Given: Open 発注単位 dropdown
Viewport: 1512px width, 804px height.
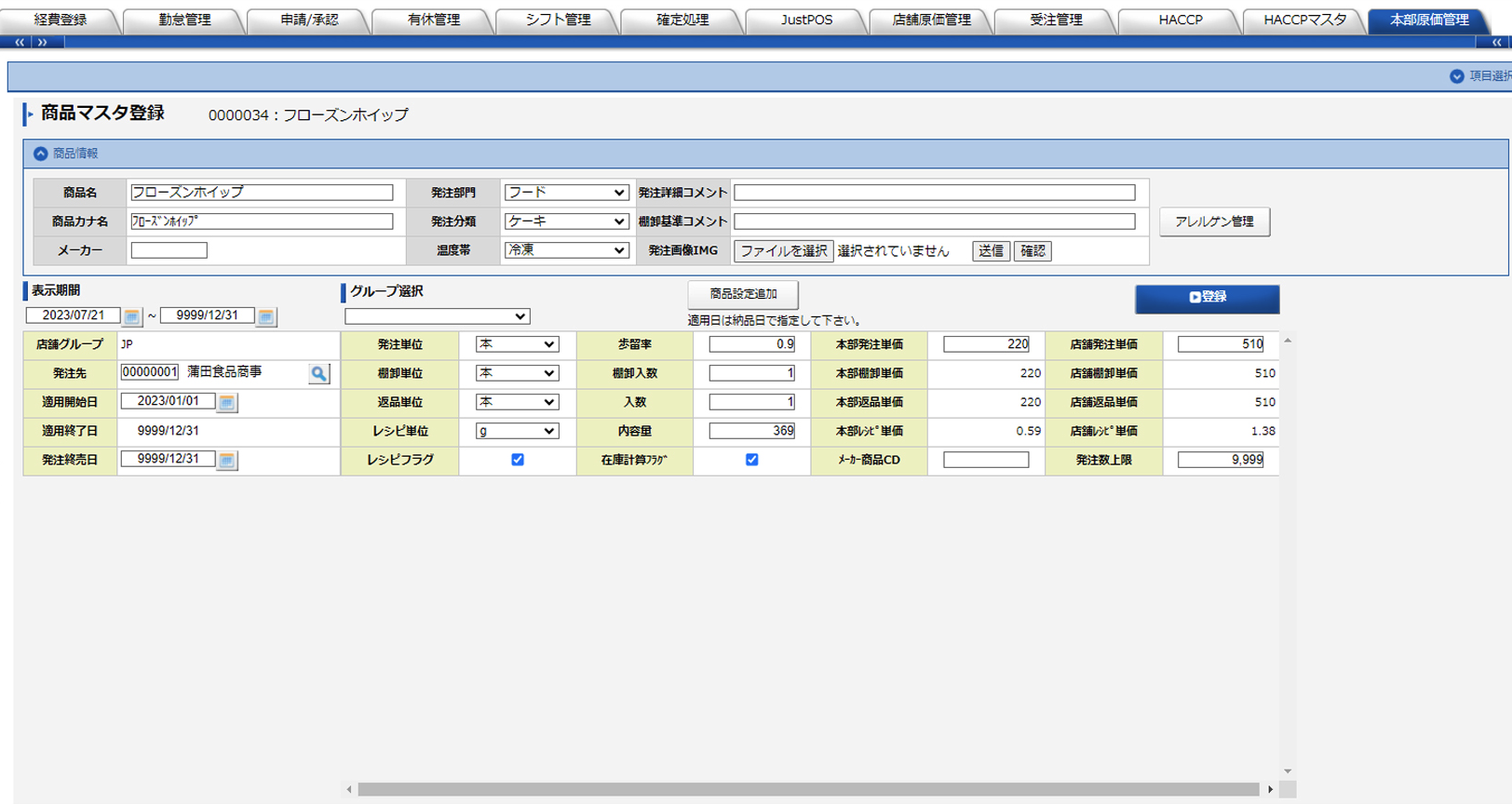Looking at the screenshot, I should click(x=517, y=344).
